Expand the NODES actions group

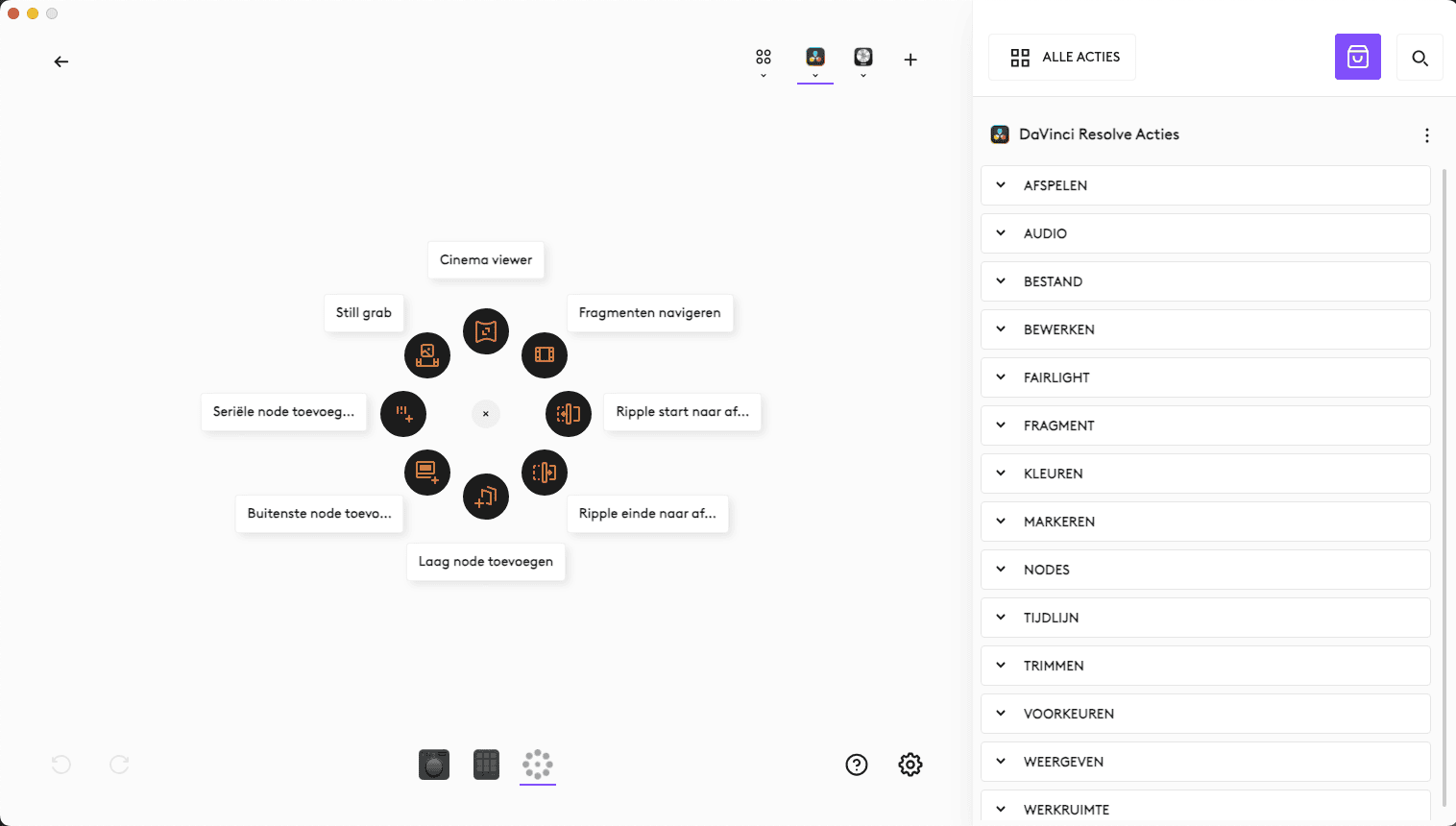pos(1205,570)
